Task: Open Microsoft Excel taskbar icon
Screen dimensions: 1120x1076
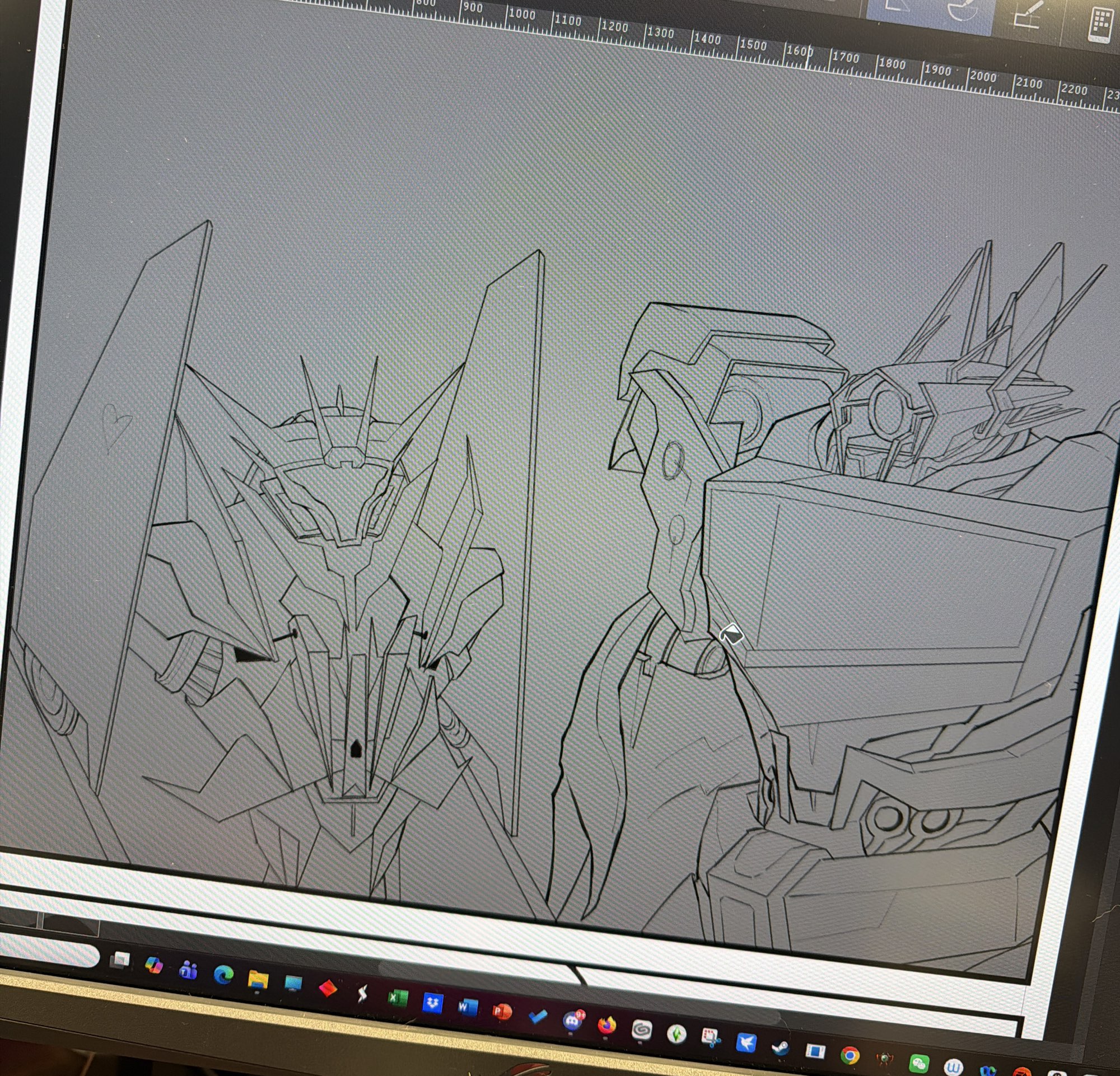Action: [397, 999]
